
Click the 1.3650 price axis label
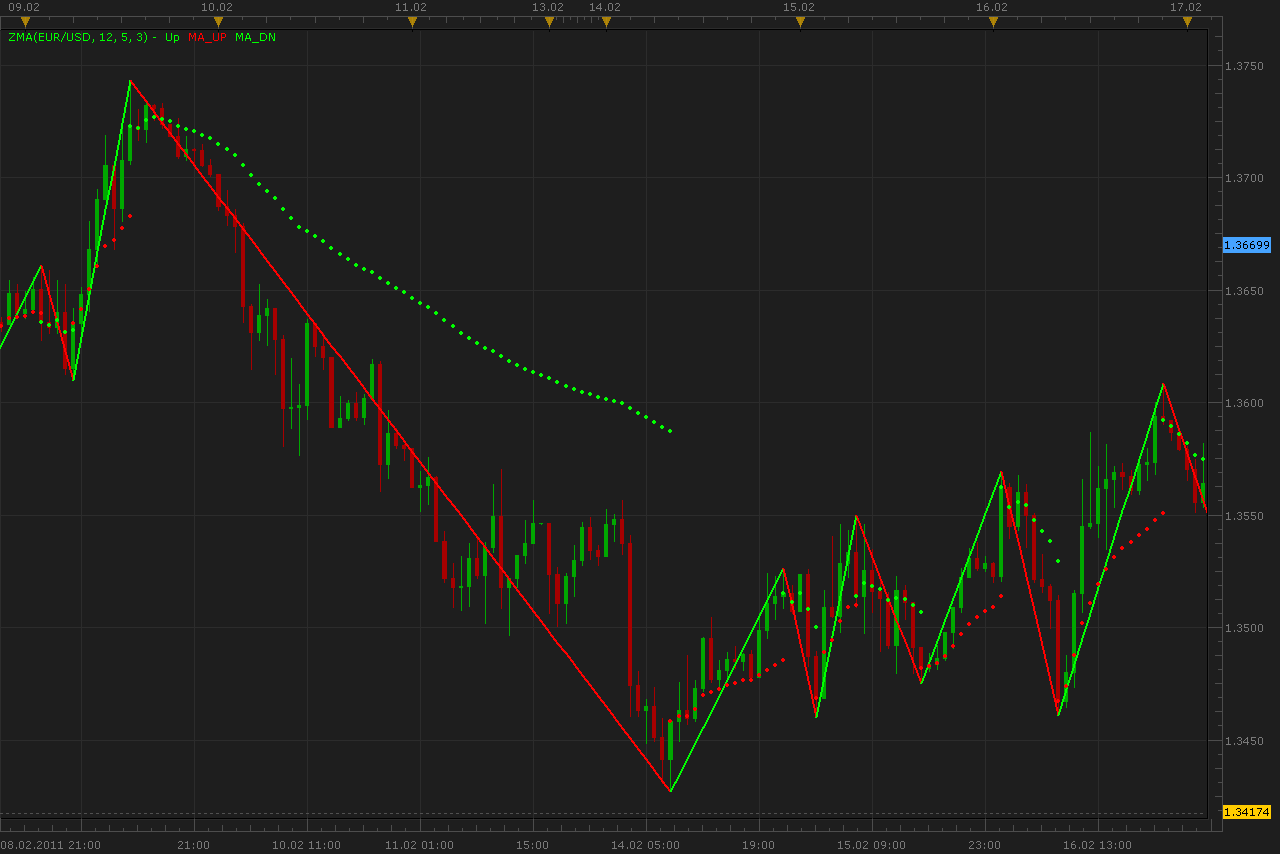click(x=1244, y=291)
